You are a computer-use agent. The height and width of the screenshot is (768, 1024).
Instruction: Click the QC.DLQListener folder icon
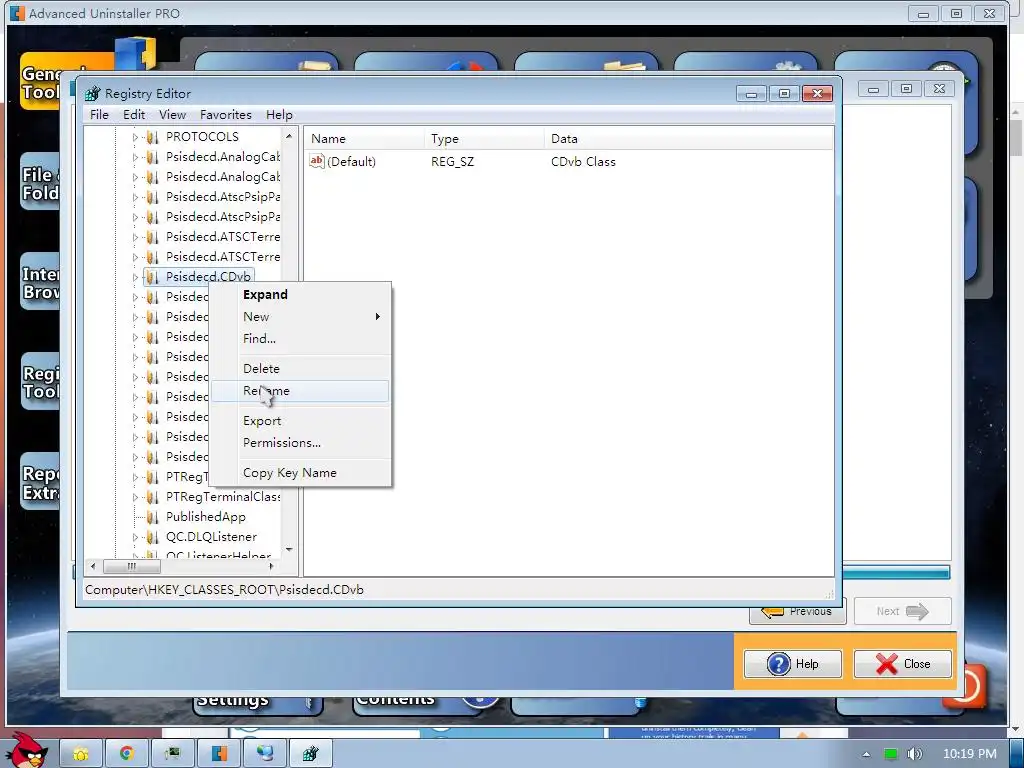coord(152,537)
